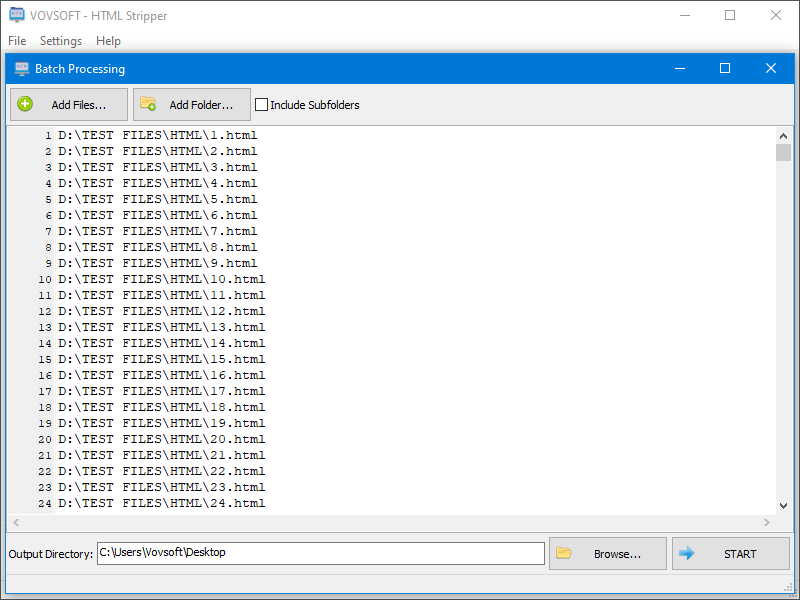800x600 pixels.
Task: Click inside the Output Directory text field
Action: point(320,553)
